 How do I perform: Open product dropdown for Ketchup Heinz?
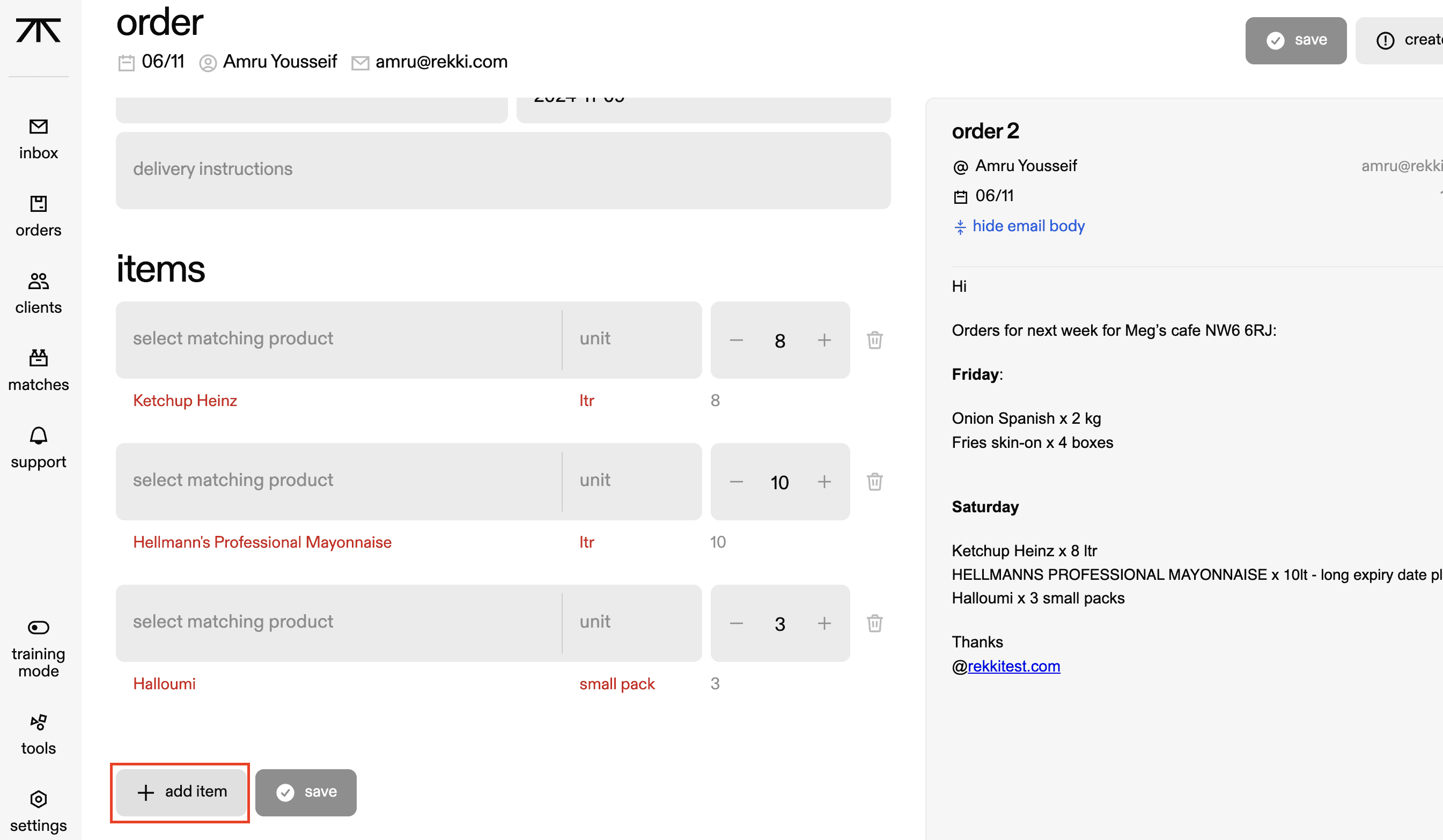tap(338, 339)
